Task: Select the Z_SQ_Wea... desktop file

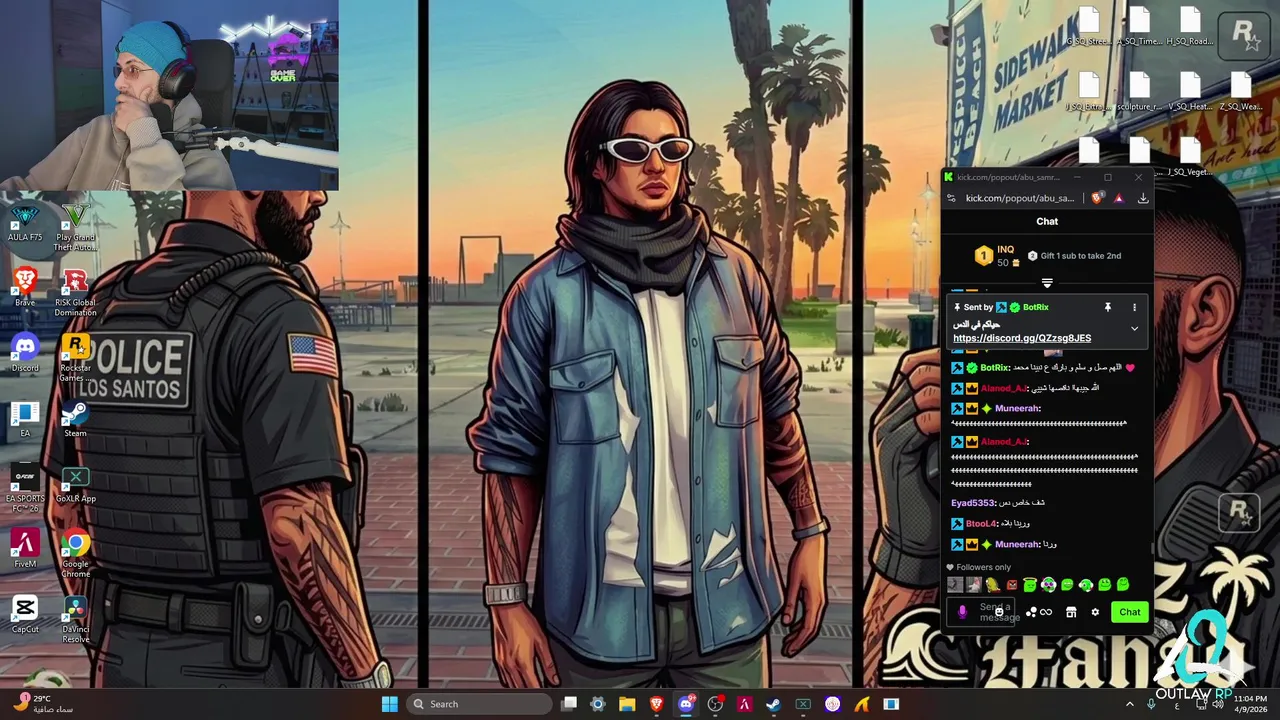Action: (1241, 91)
